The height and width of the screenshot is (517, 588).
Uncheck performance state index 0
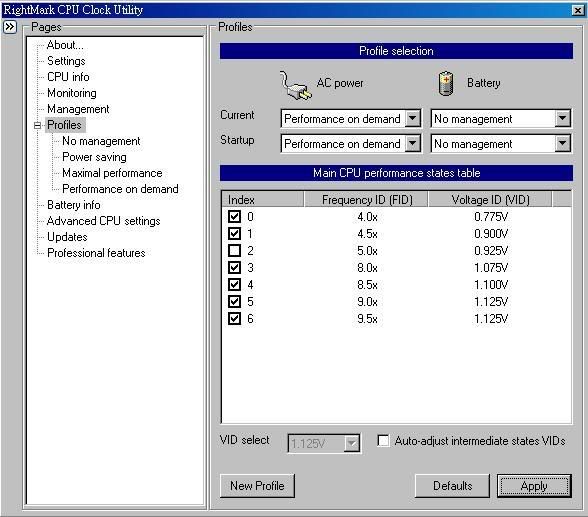[234, 216]
